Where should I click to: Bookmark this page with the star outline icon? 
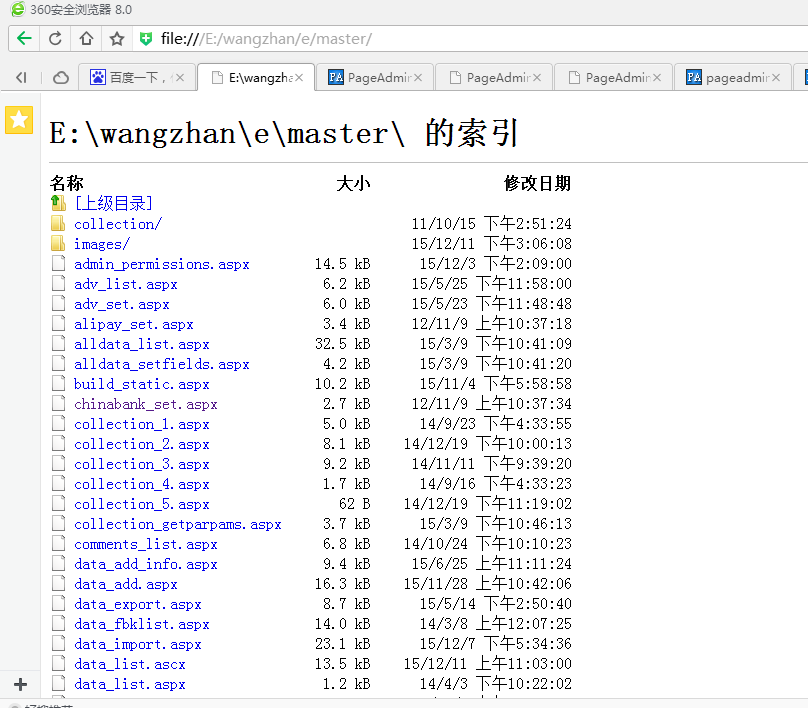(117, 39)
